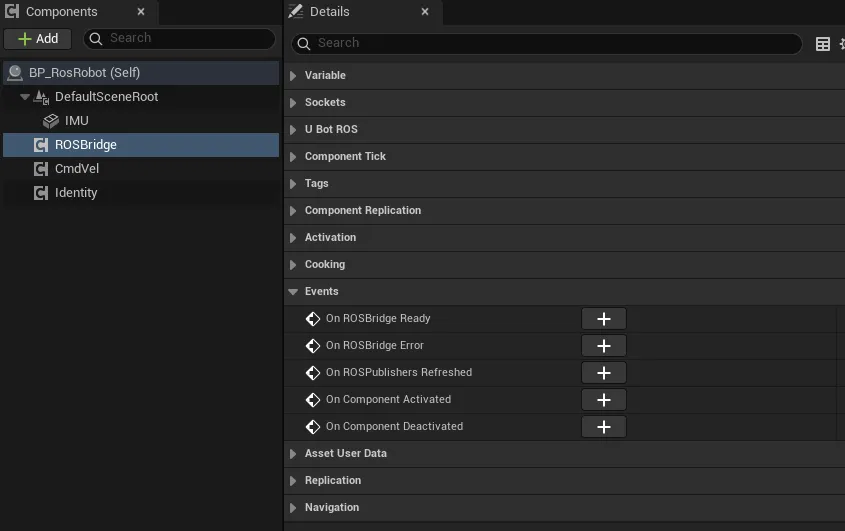Click the On Component Deactivated label
The width and height of the screenshot is (845, 531).
(x=394, y=426)
